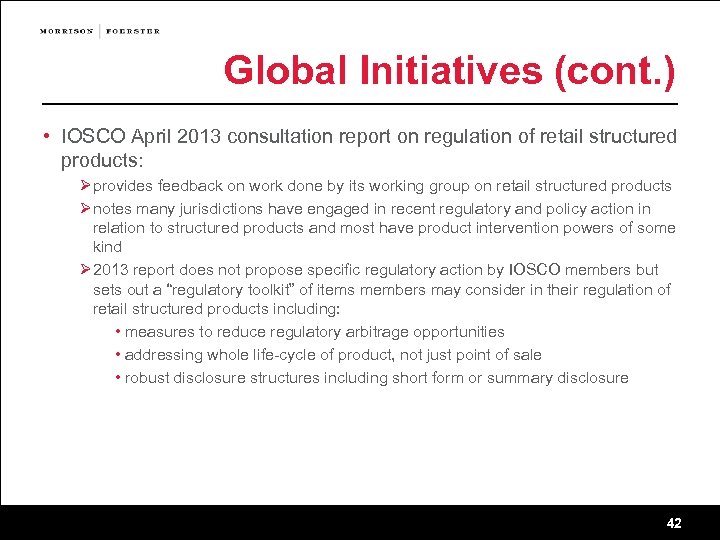Click the arrow bullet before '2013 report'
Image resolution: width=720 pixels, height=540 pixels.
[x=85, y=269]
